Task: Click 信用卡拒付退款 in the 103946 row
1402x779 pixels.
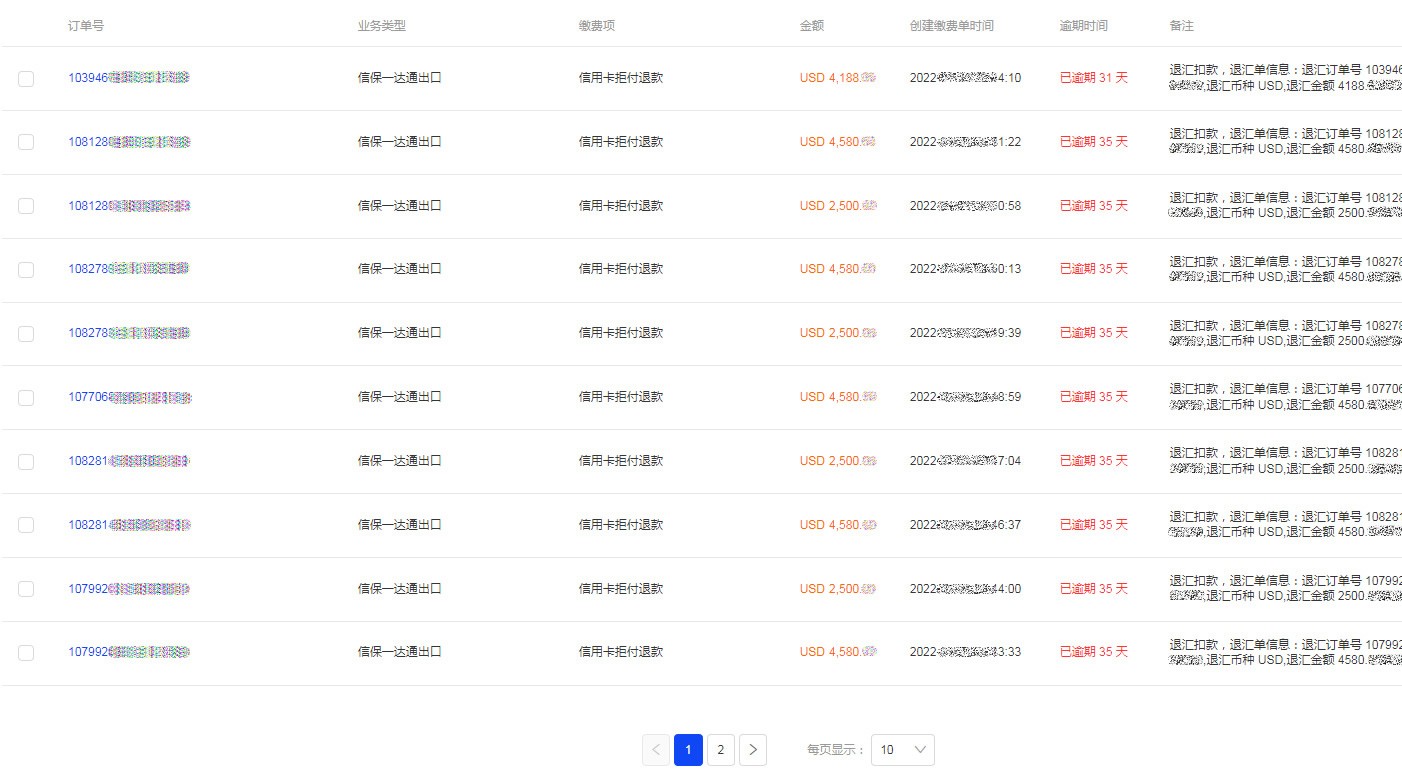Action: 621,78
